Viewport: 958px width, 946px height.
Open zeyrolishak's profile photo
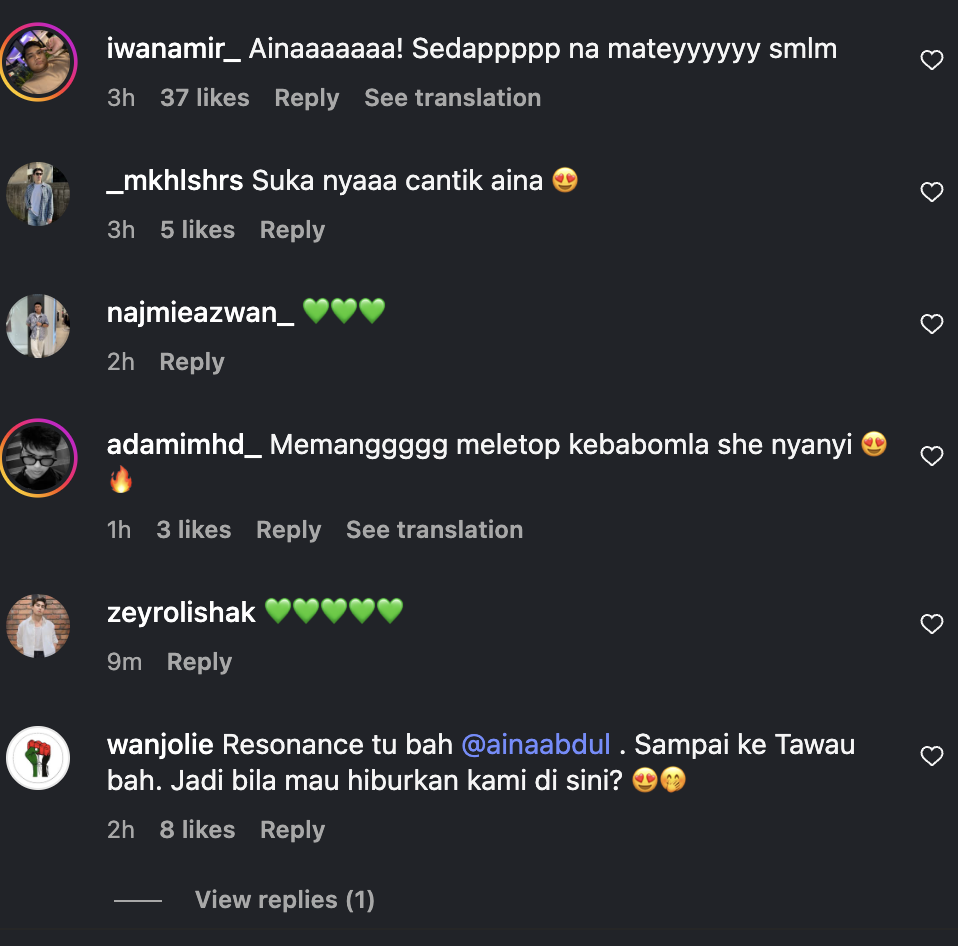coord(38,626)
